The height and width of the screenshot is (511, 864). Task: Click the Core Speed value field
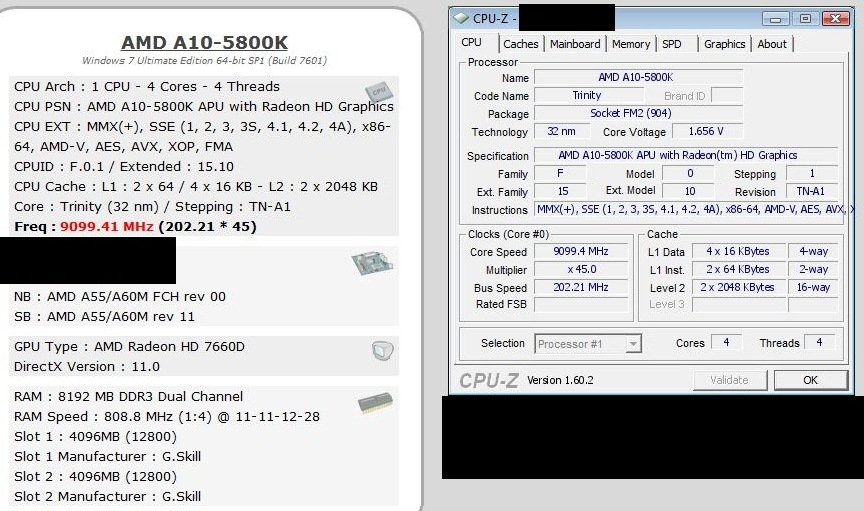(579, 252)
